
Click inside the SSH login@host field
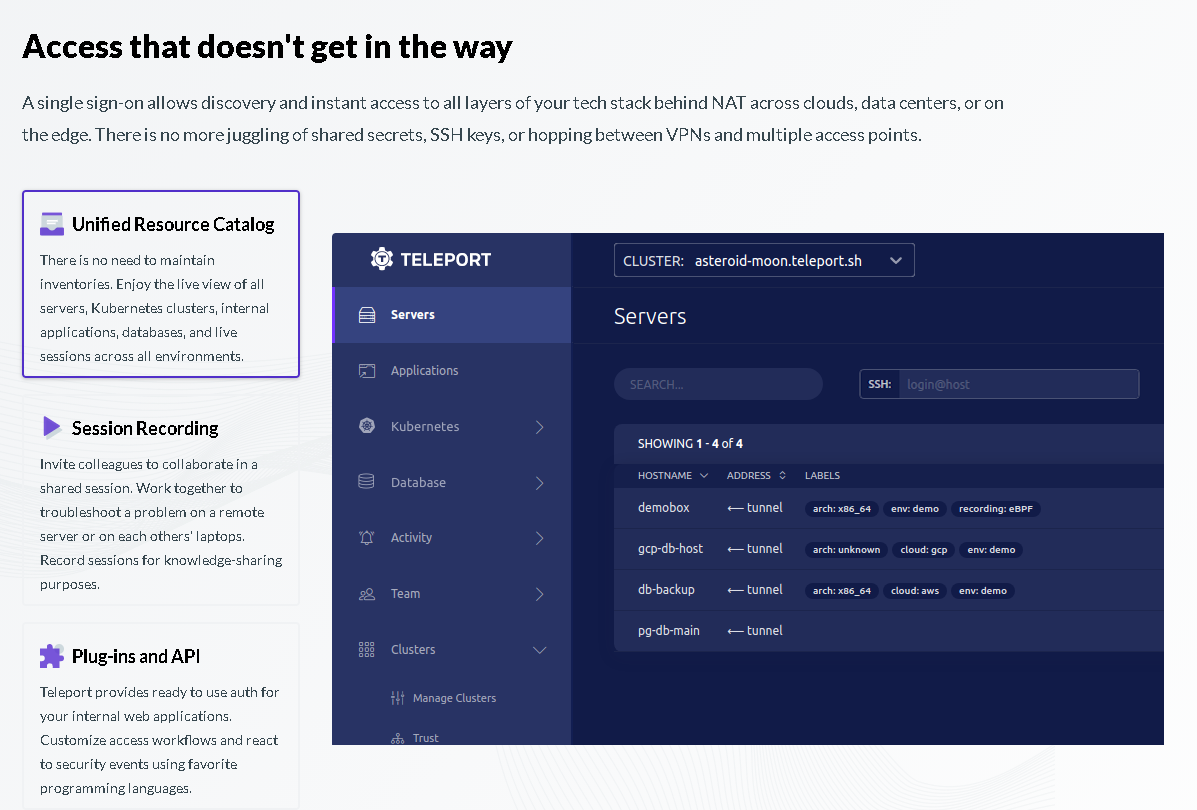[1020, 383]
